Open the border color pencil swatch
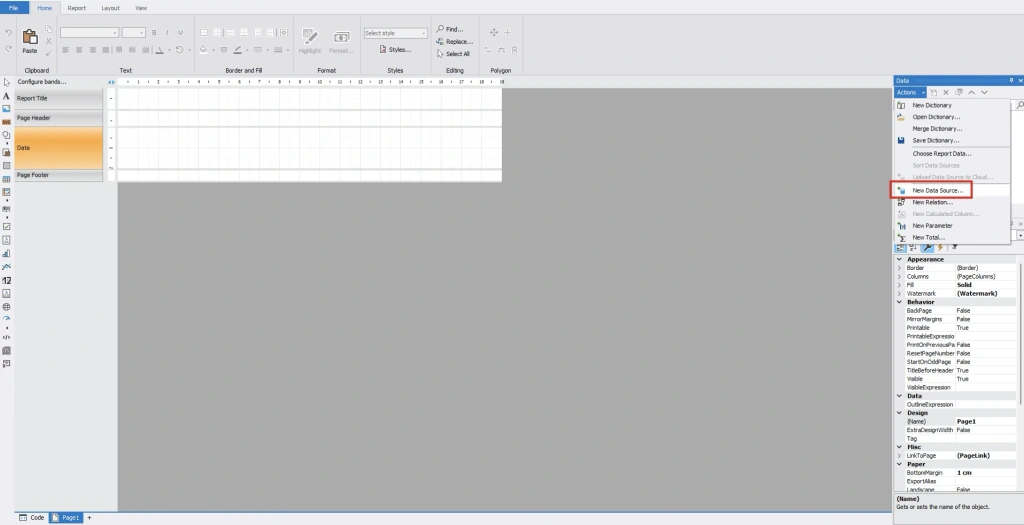This screenshot has width=1024, height=525. (x=238, y=50)
